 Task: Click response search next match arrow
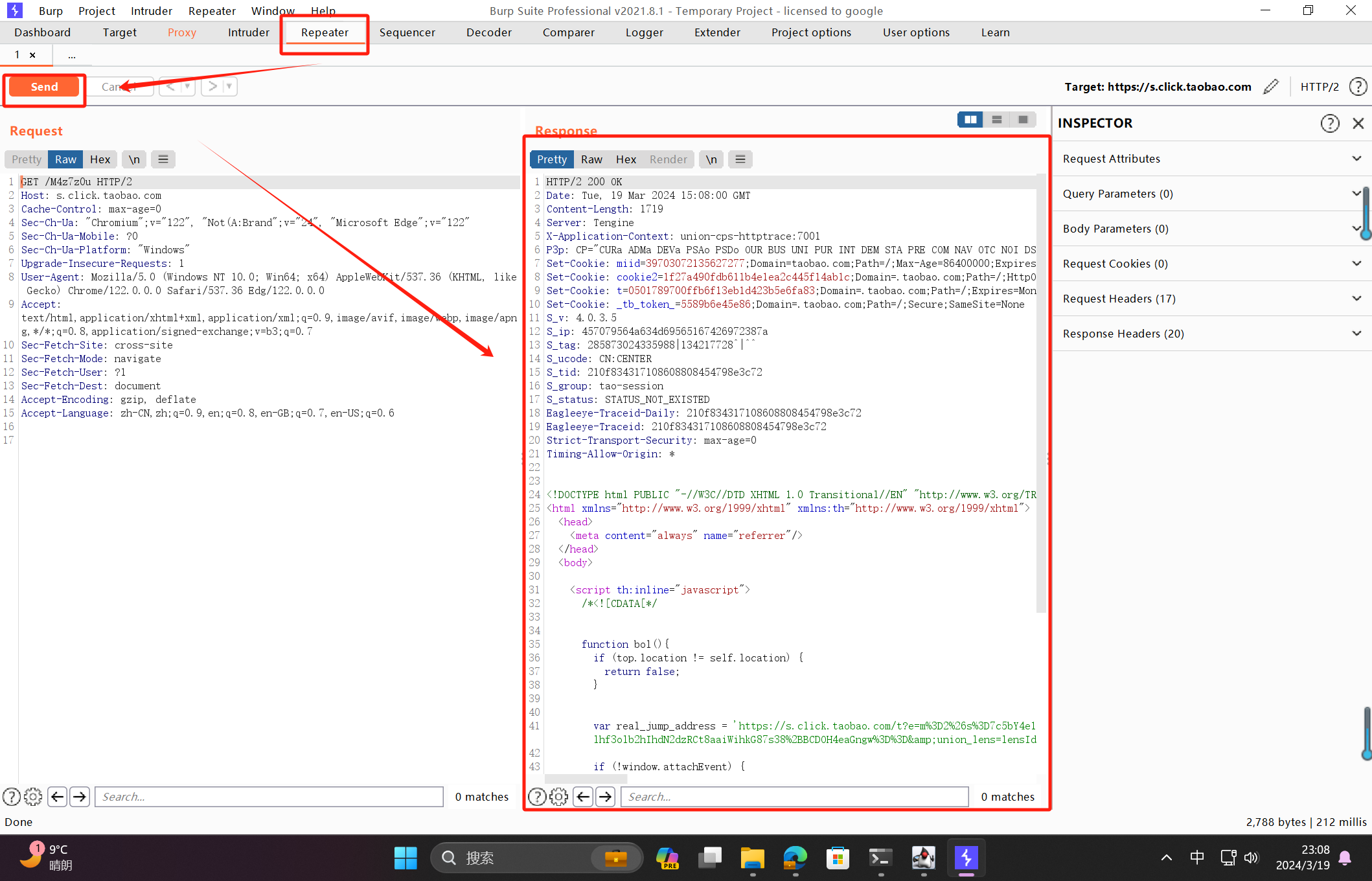605,797
